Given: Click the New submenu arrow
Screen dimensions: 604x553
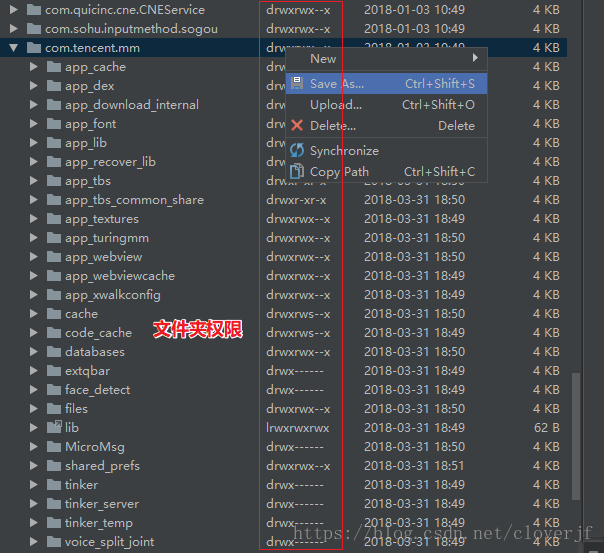Looking at the screenshot, I should point(475,58).
